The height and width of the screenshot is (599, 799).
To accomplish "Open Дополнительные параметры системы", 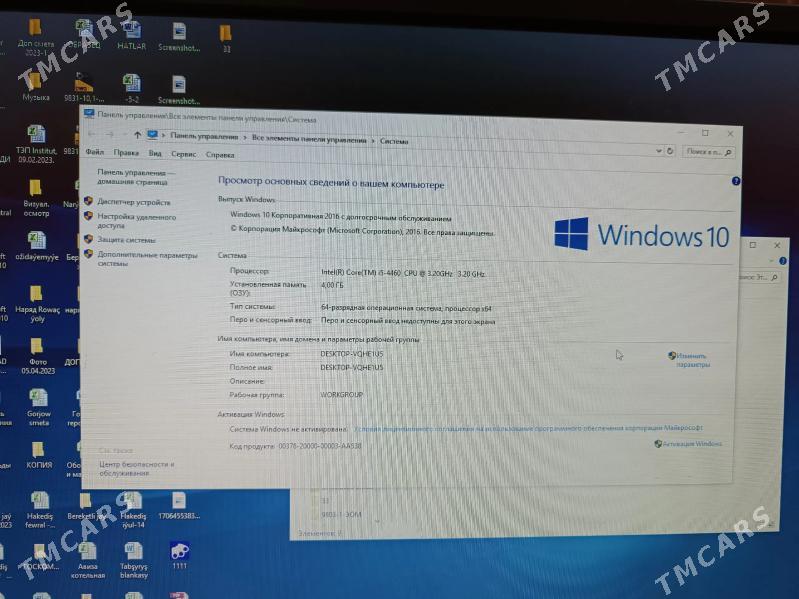I will point(146,259).
